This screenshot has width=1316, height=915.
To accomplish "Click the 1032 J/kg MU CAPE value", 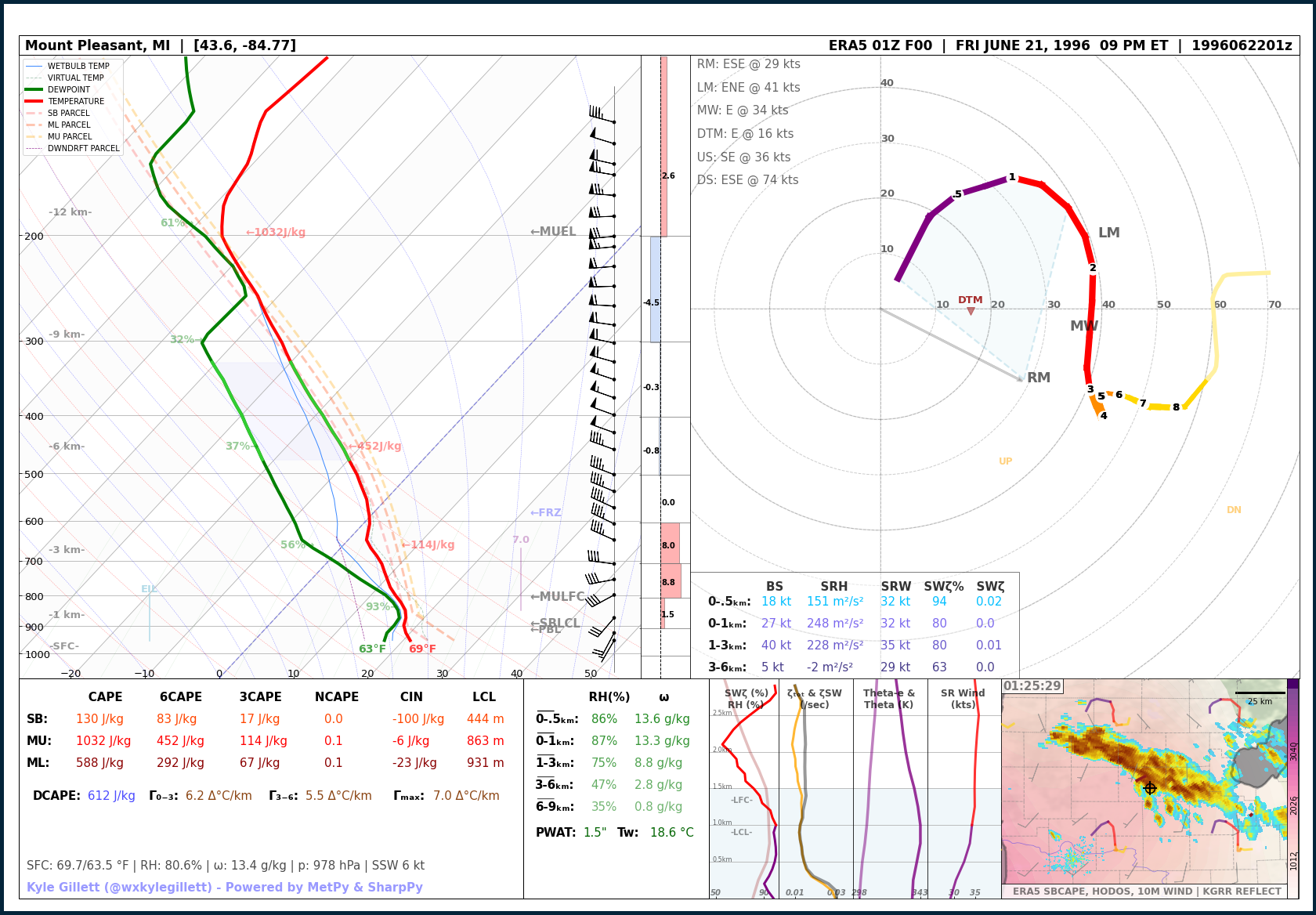I will pos(103,741).
